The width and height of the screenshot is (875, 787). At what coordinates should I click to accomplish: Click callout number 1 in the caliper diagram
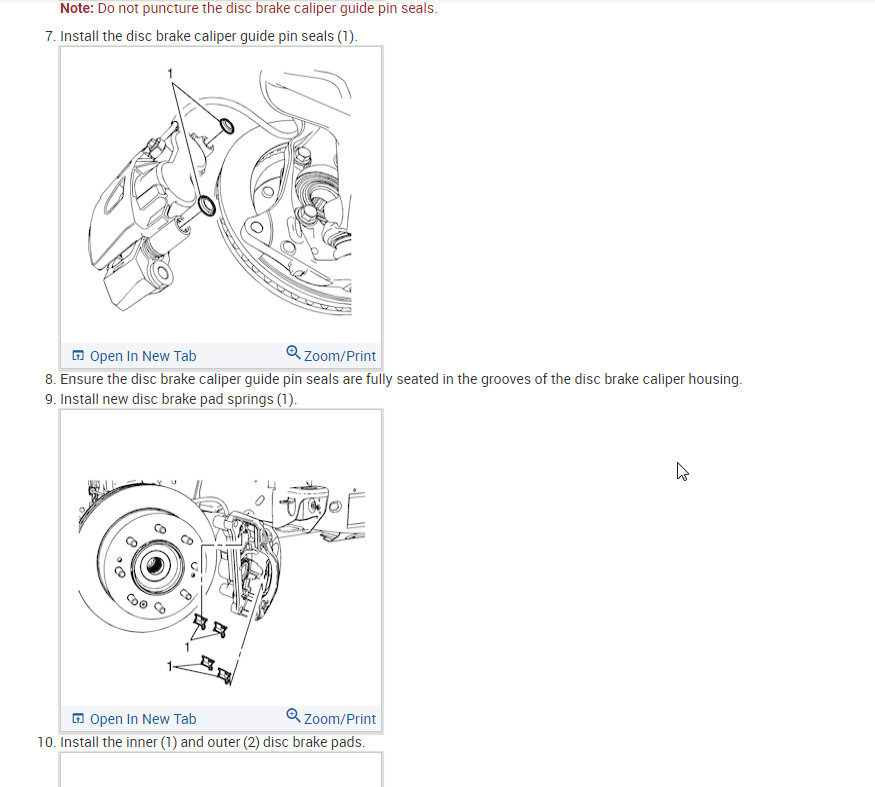click(x=170, y=73)
